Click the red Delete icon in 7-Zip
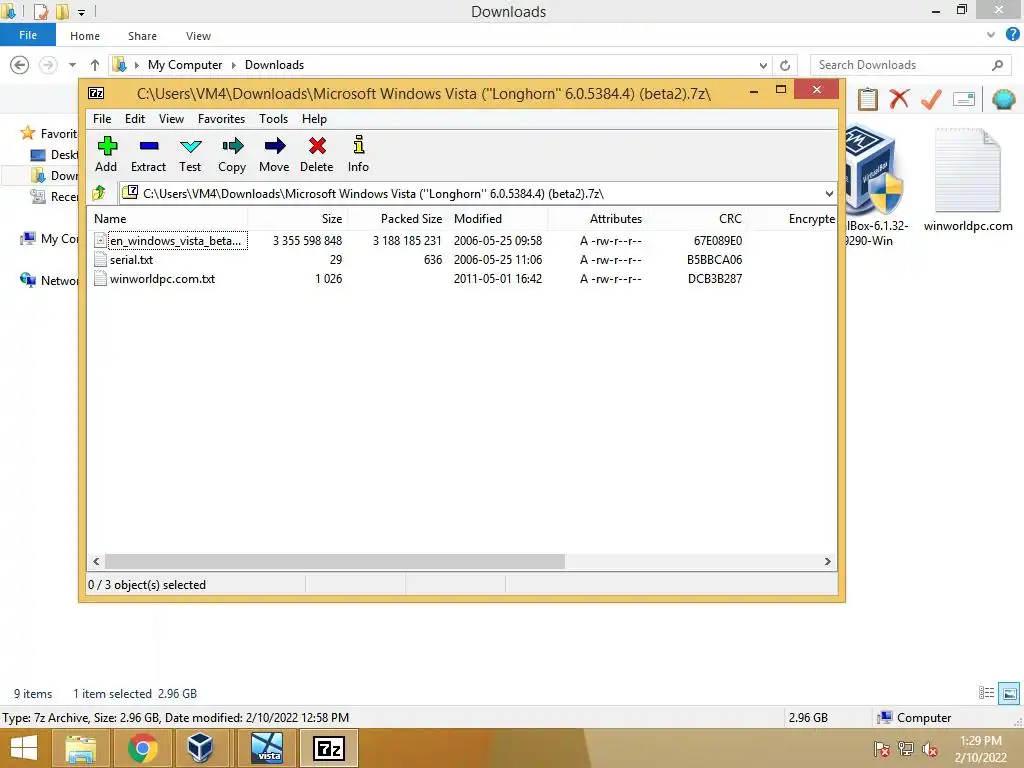Image resolution: width=1024 pixels, height=768 pixels. [317, 146]
